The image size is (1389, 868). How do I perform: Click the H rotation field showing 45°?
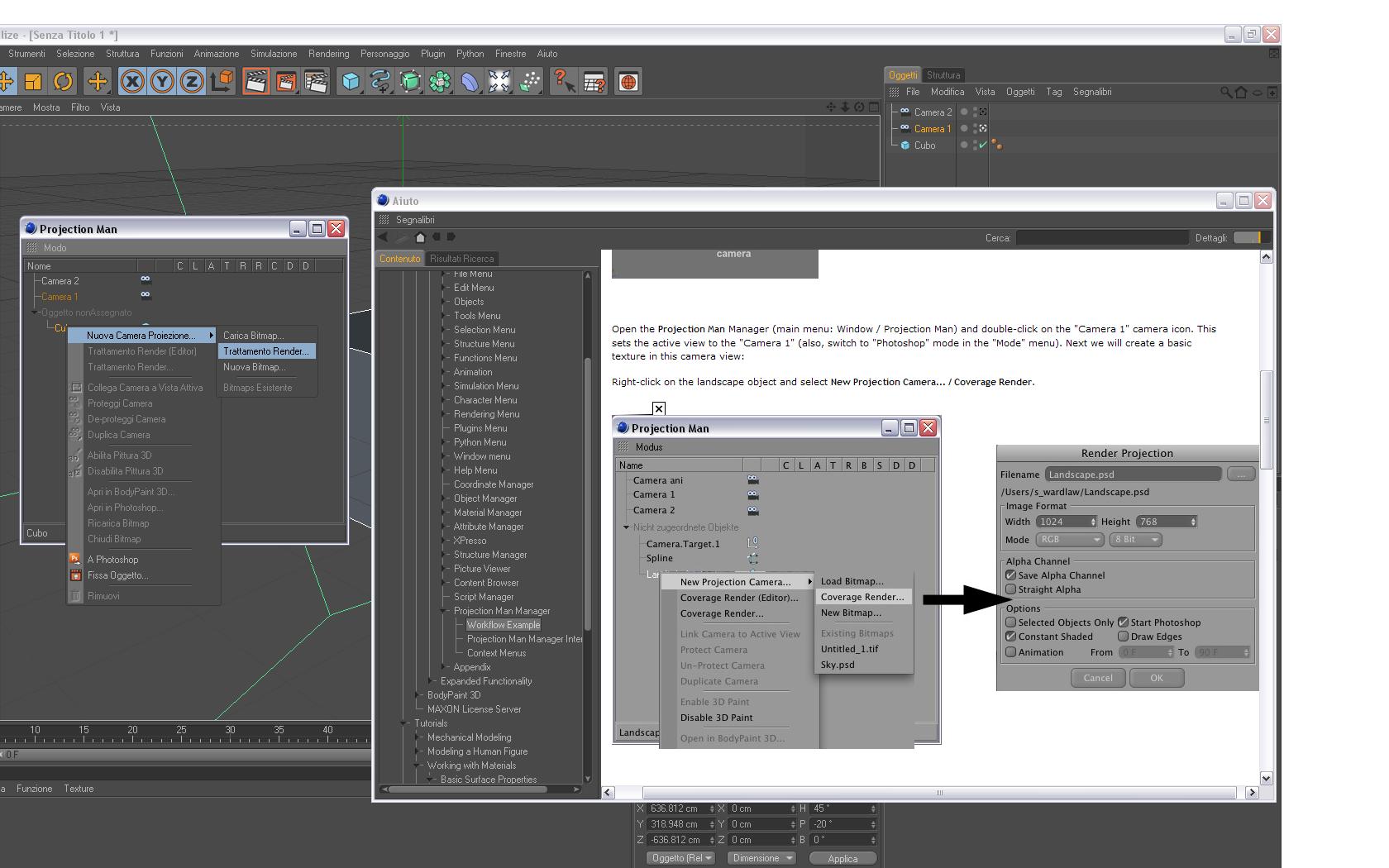843,808
